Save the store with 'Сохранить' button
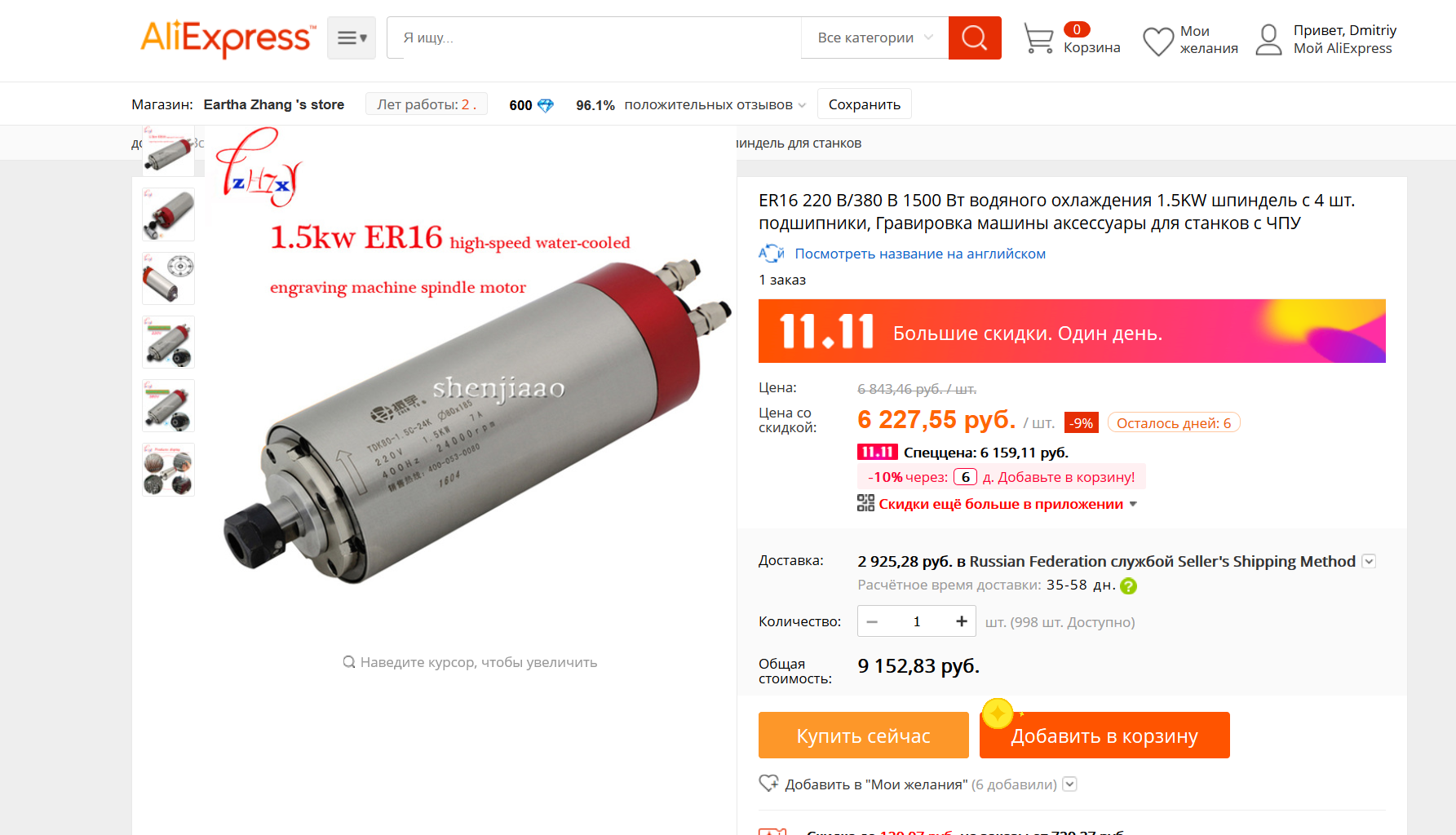The width and height of the screenshot is (1456, 835). [x=865, y=104]
